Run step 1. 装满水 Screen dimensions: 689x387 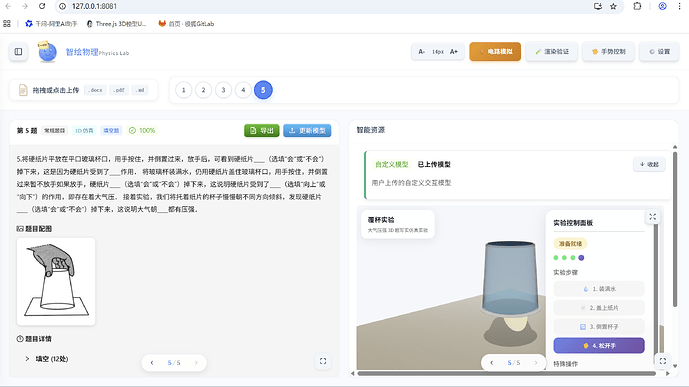point(599,289)
